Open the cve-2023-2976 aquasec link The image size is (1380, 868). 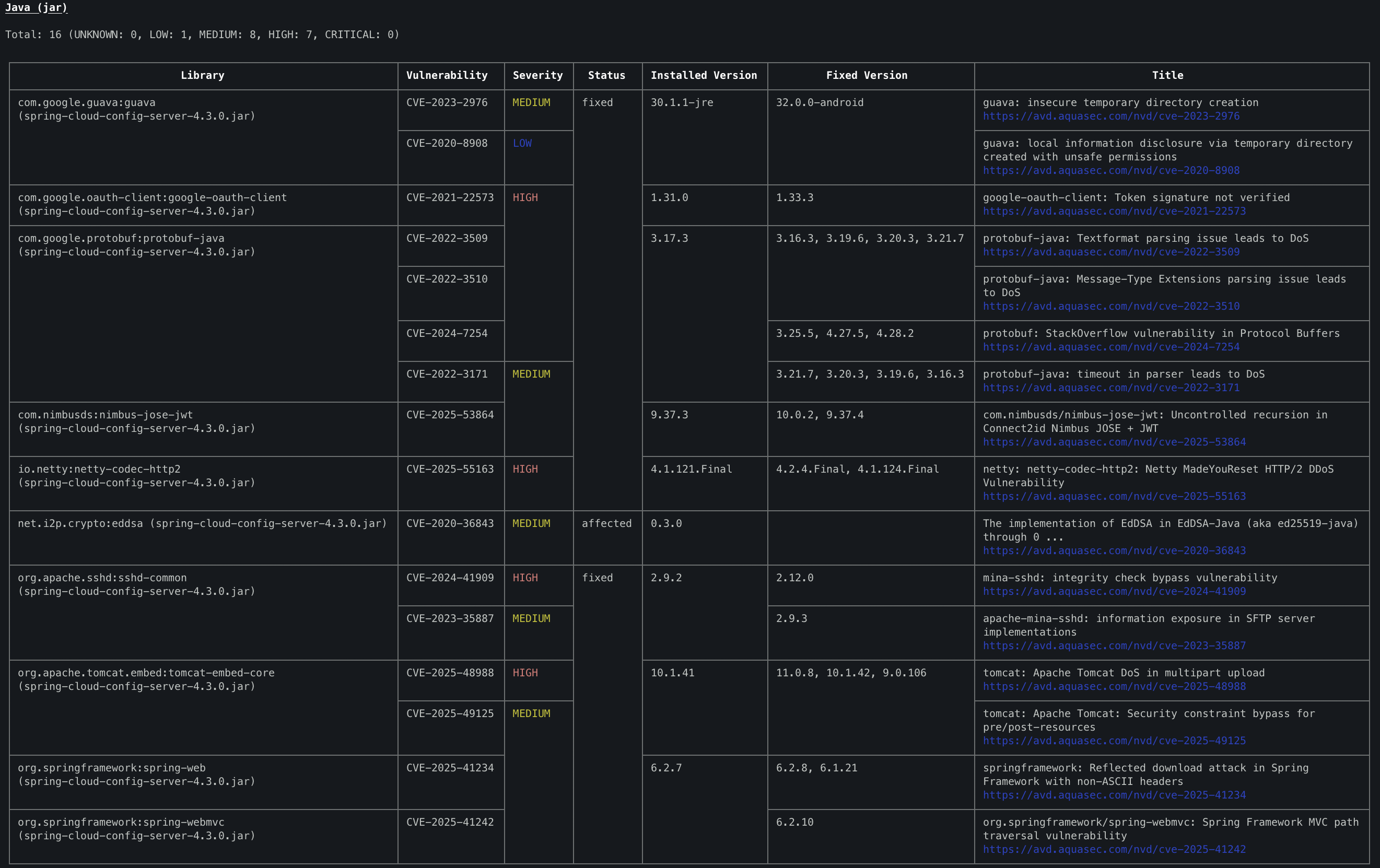point(1110,116)
